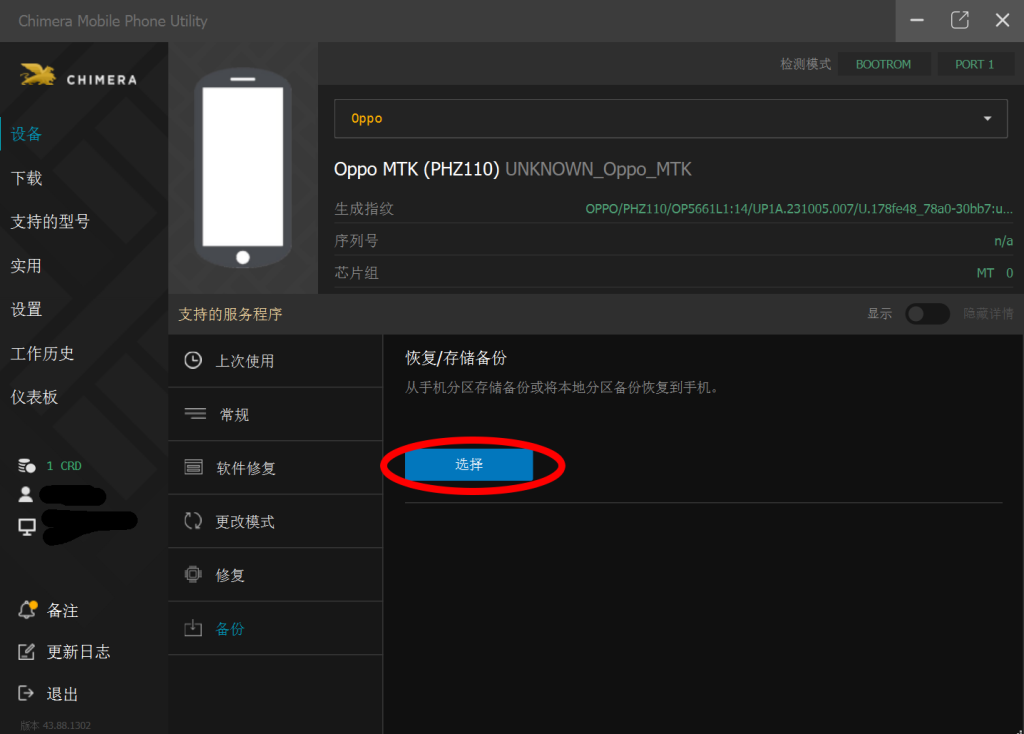Click the pop-out window icon
The image size is (1024, 734).
click(959, 20)
